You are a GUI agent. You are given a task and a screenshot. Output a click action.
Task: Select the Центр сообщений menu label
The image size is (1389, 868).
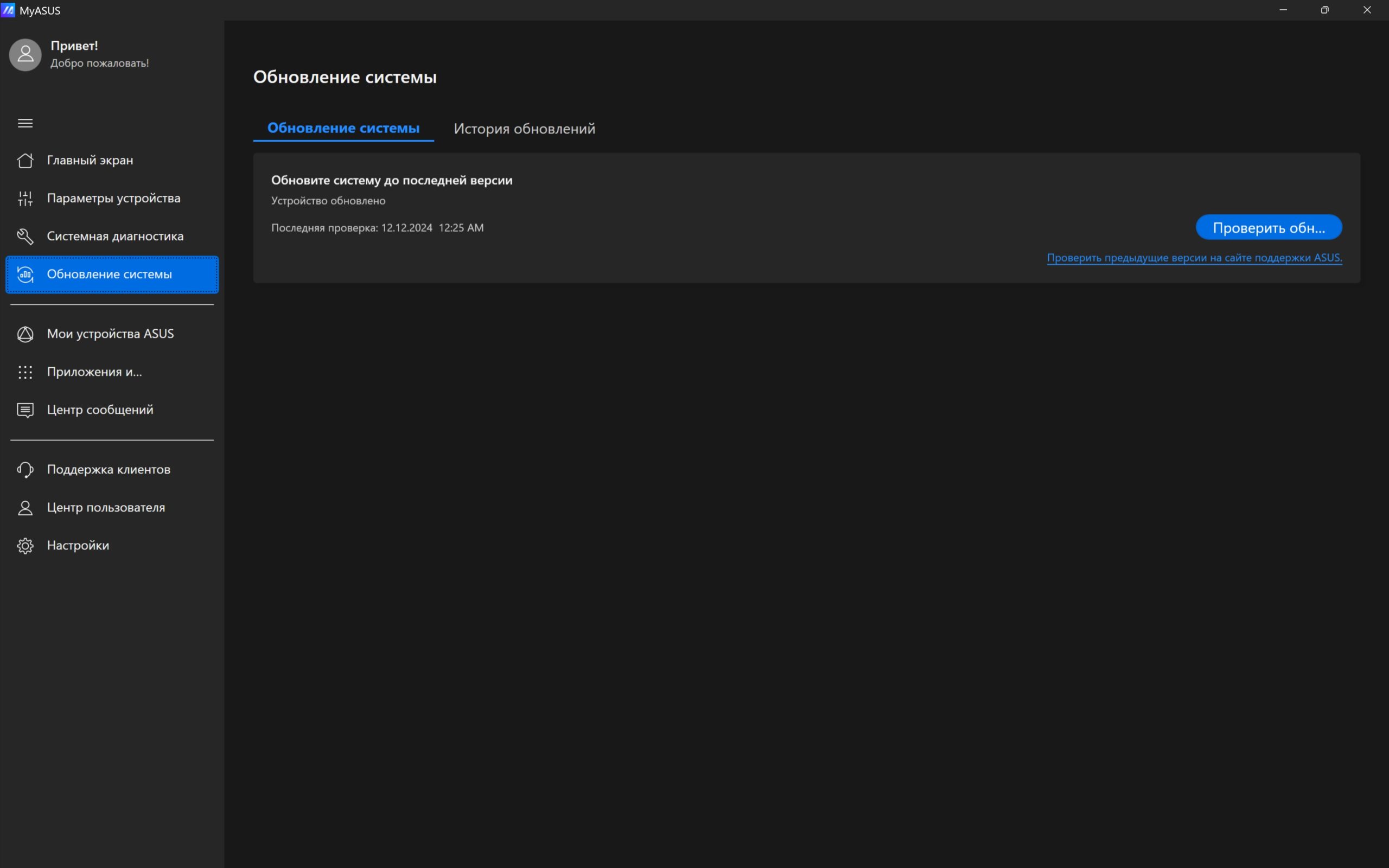click(100, 410)
